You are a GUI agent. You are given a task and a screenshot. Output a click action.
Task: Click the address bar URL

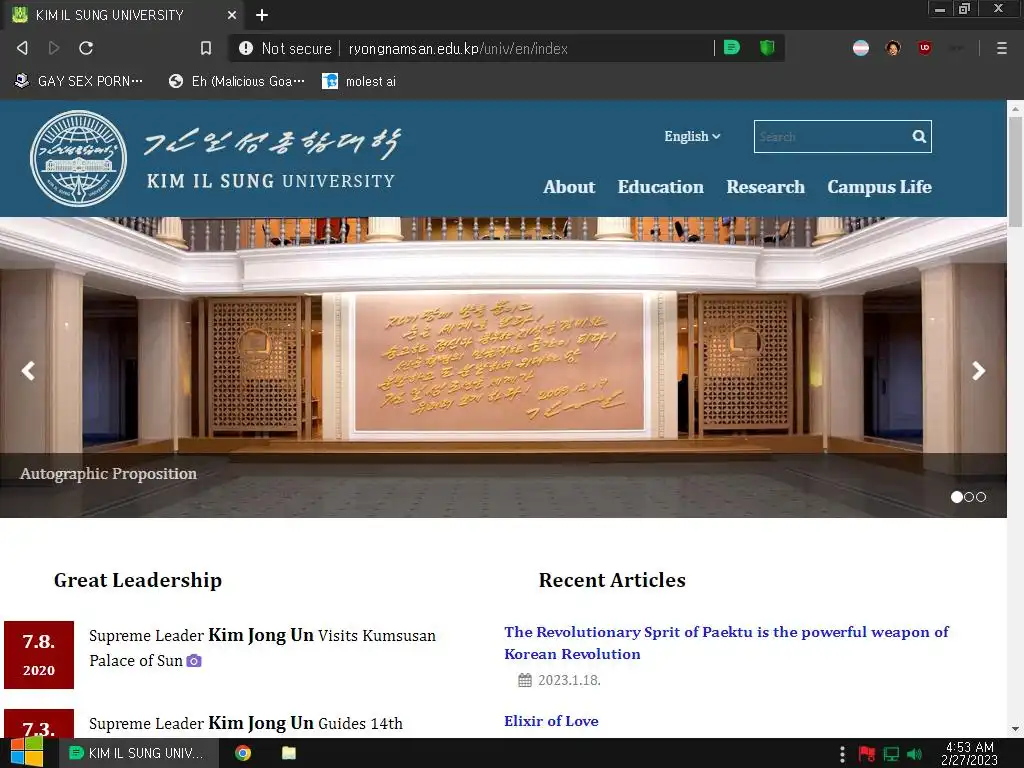(458, 48)
